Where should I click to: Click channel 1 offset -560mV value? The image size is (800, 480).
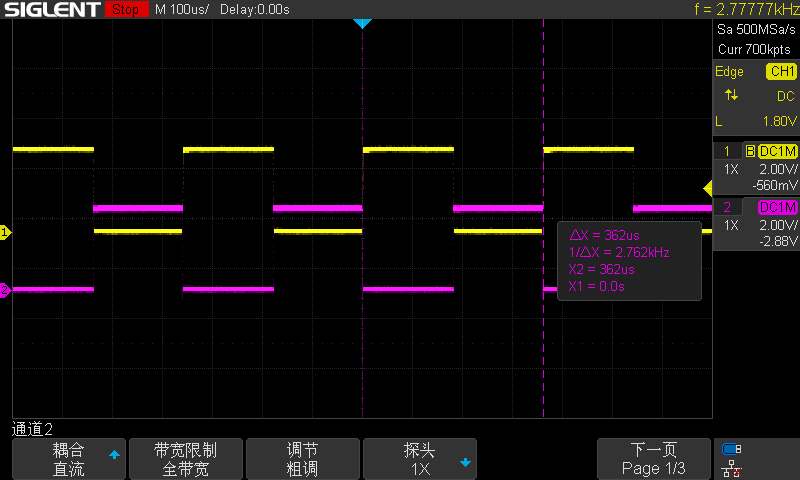click(x=774, y=185)
